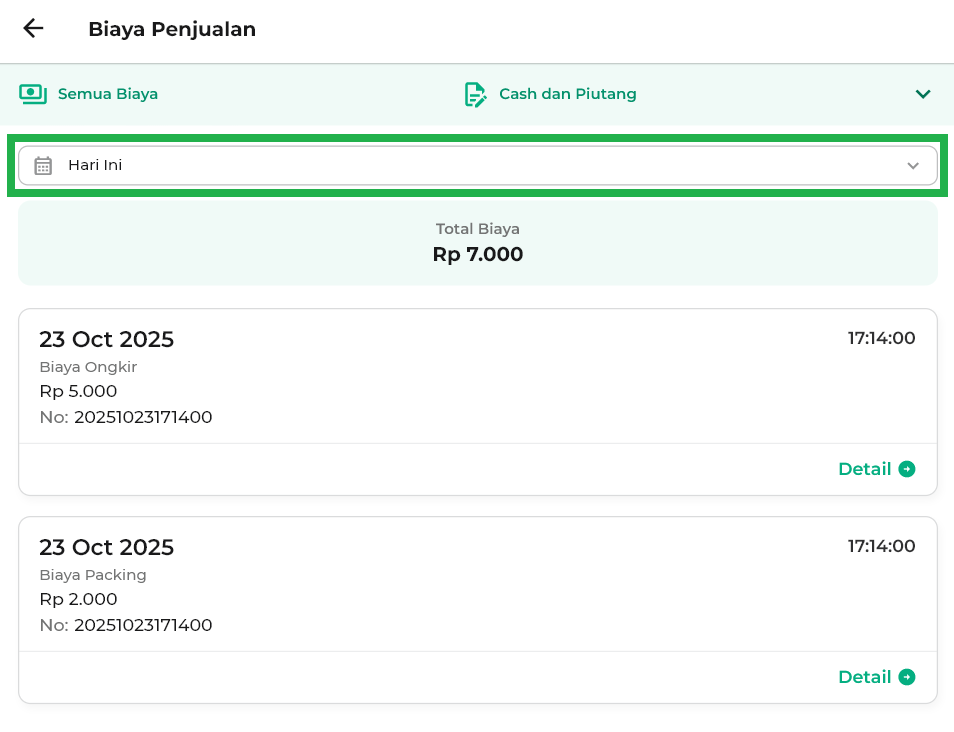Select the Biaya Ongkir expense label
This screenshot has width=954, height=732.
click(x=88, y=367)
